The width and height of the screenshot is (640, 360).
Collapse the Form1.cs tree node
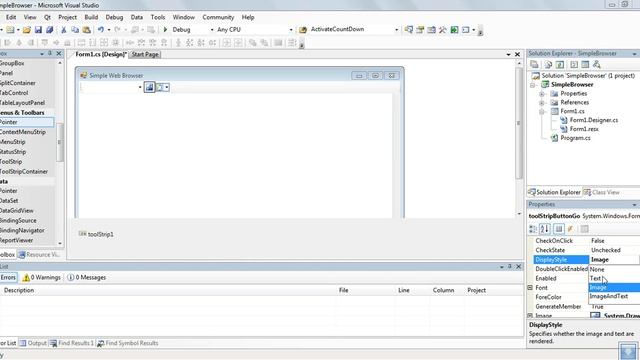542,111
